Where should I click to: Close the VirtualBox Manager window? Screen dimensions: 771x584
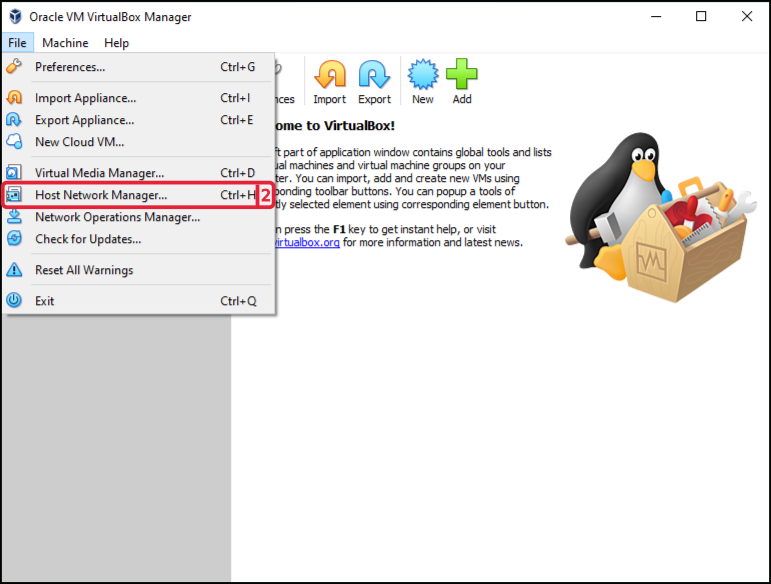pyautogui.click(x=747, y=16)
